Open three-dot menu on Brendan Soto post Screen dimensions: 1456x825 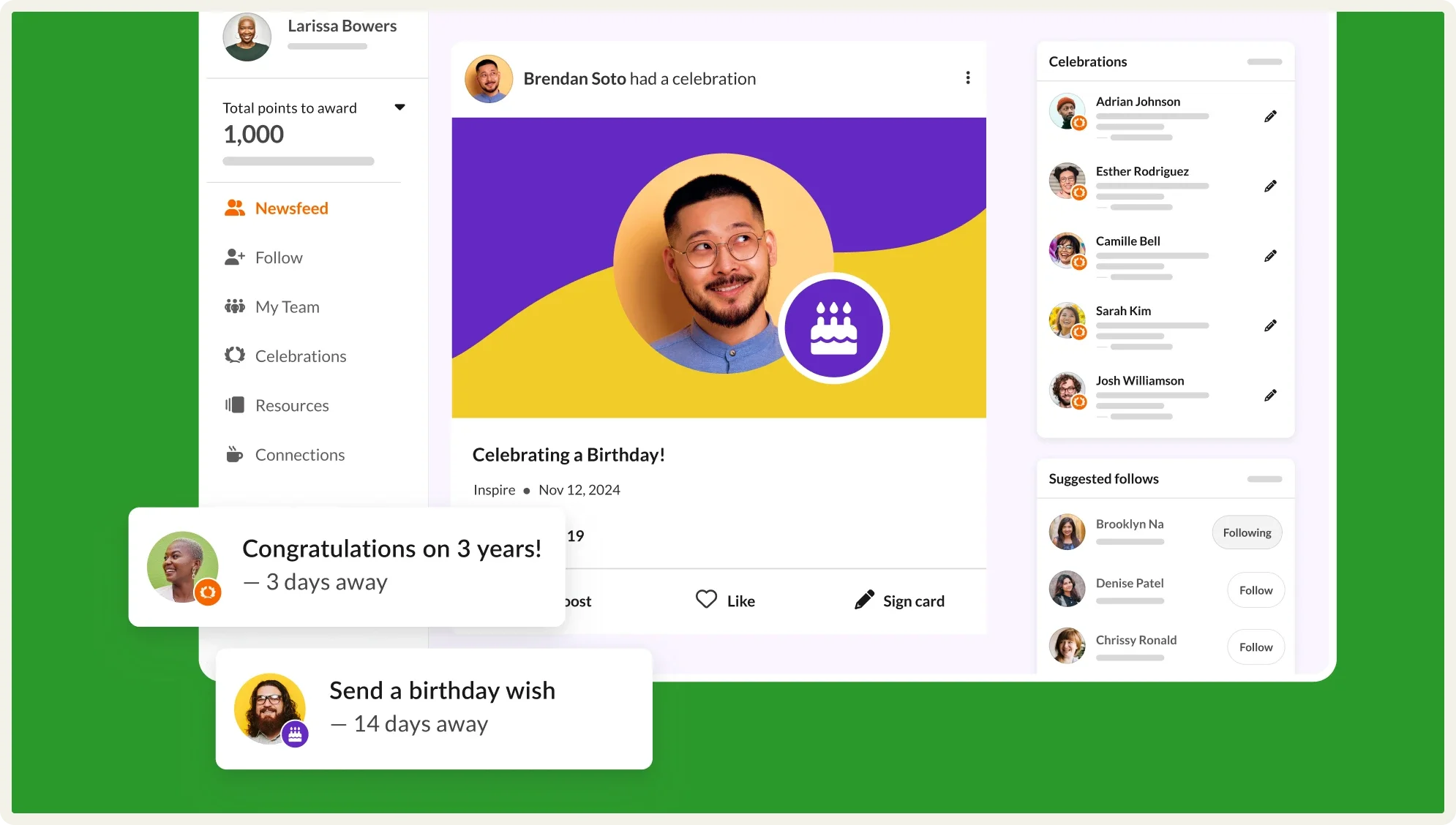(x=967, y=78)
